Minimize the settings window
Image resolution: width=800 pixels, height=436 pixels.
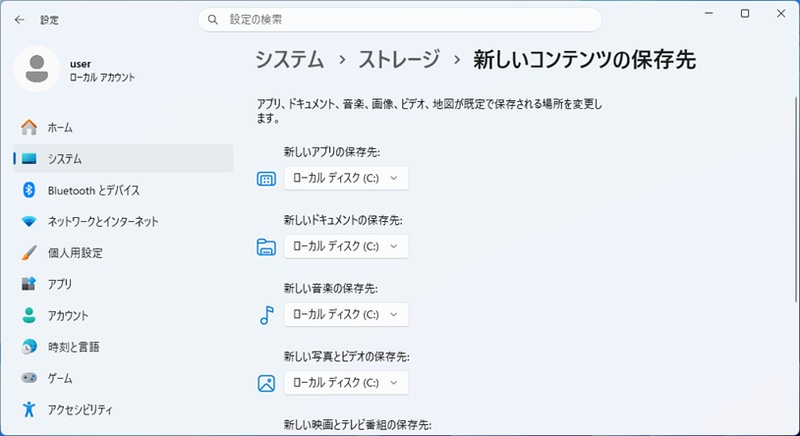click(709, 14)
